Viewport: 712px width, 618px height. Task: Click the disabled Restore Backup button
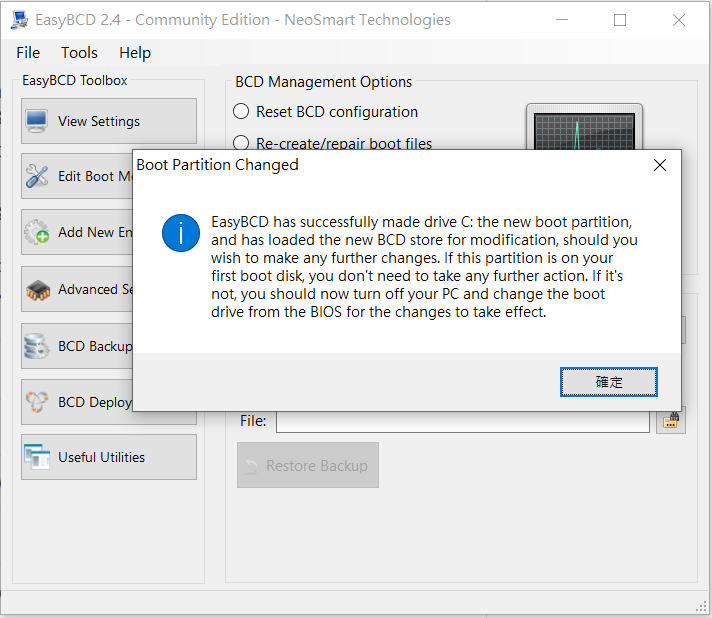(x=308, y=465)
